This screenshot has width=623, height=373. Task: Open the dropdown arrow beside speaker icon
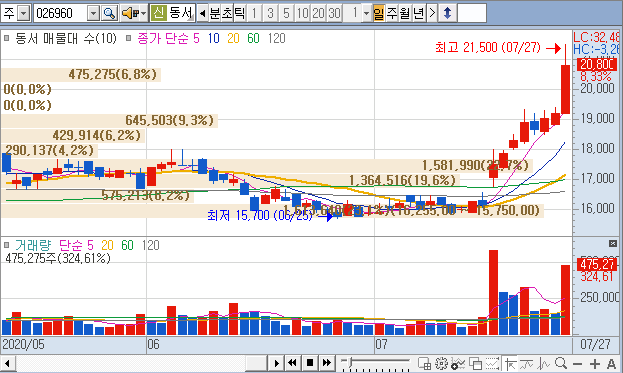click(144, 14)
